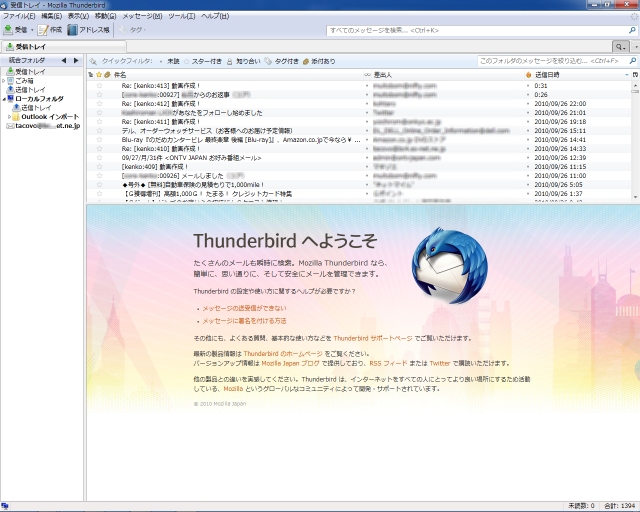
Task: Open Thunderbird サポートページ link
Action: (x=373, y=338)
